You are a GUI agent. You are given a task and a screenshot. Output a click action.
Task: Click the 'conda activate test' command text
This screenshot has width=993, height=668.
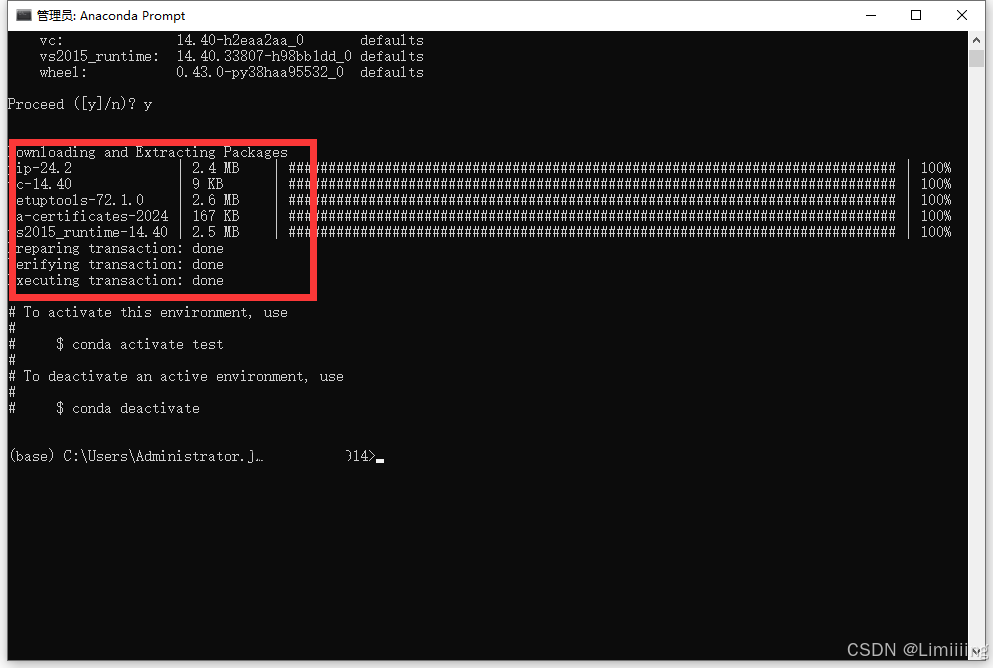148,344
